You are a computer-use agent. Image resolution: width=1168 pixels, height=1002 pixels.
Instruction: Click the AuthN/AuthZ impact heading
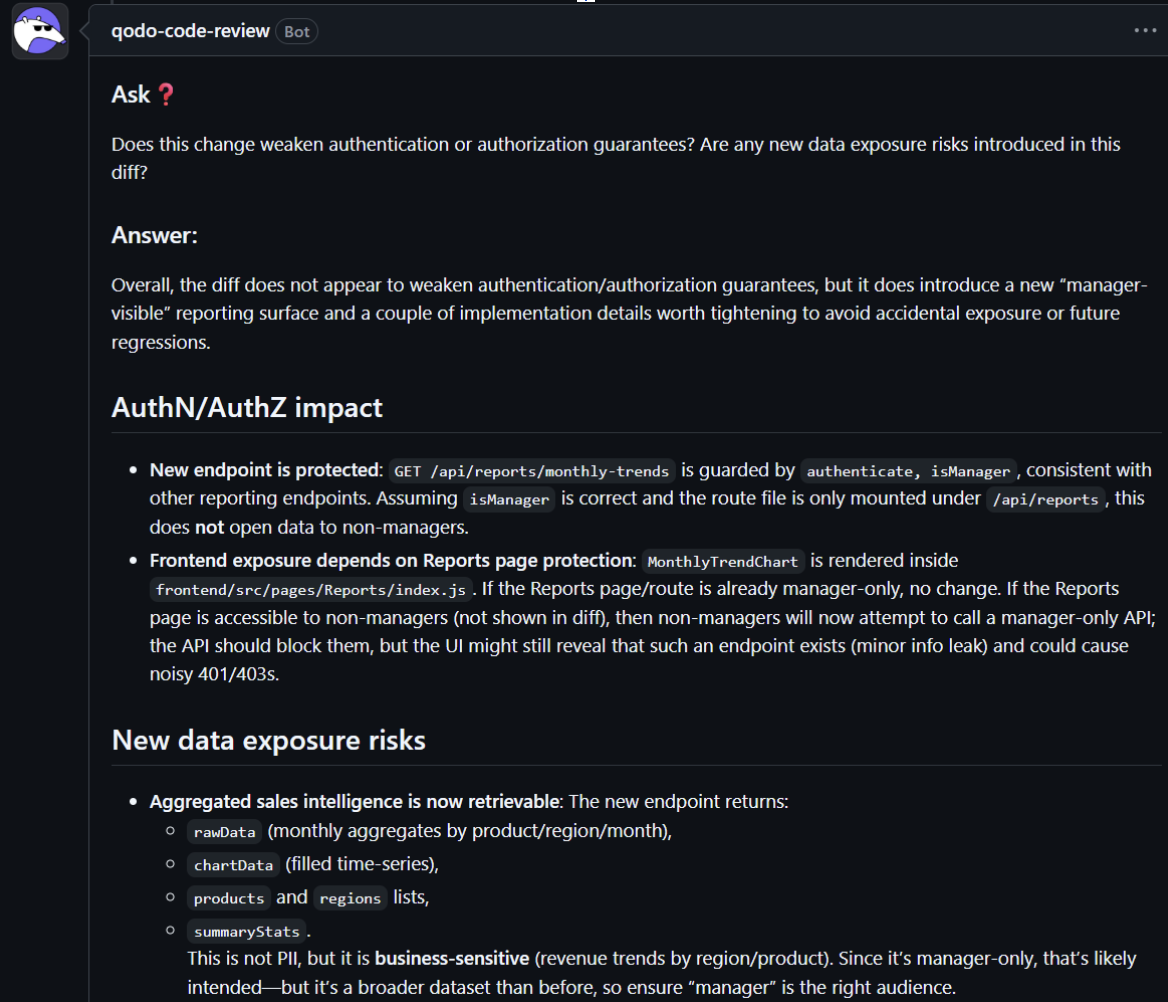tap(247, 408)
